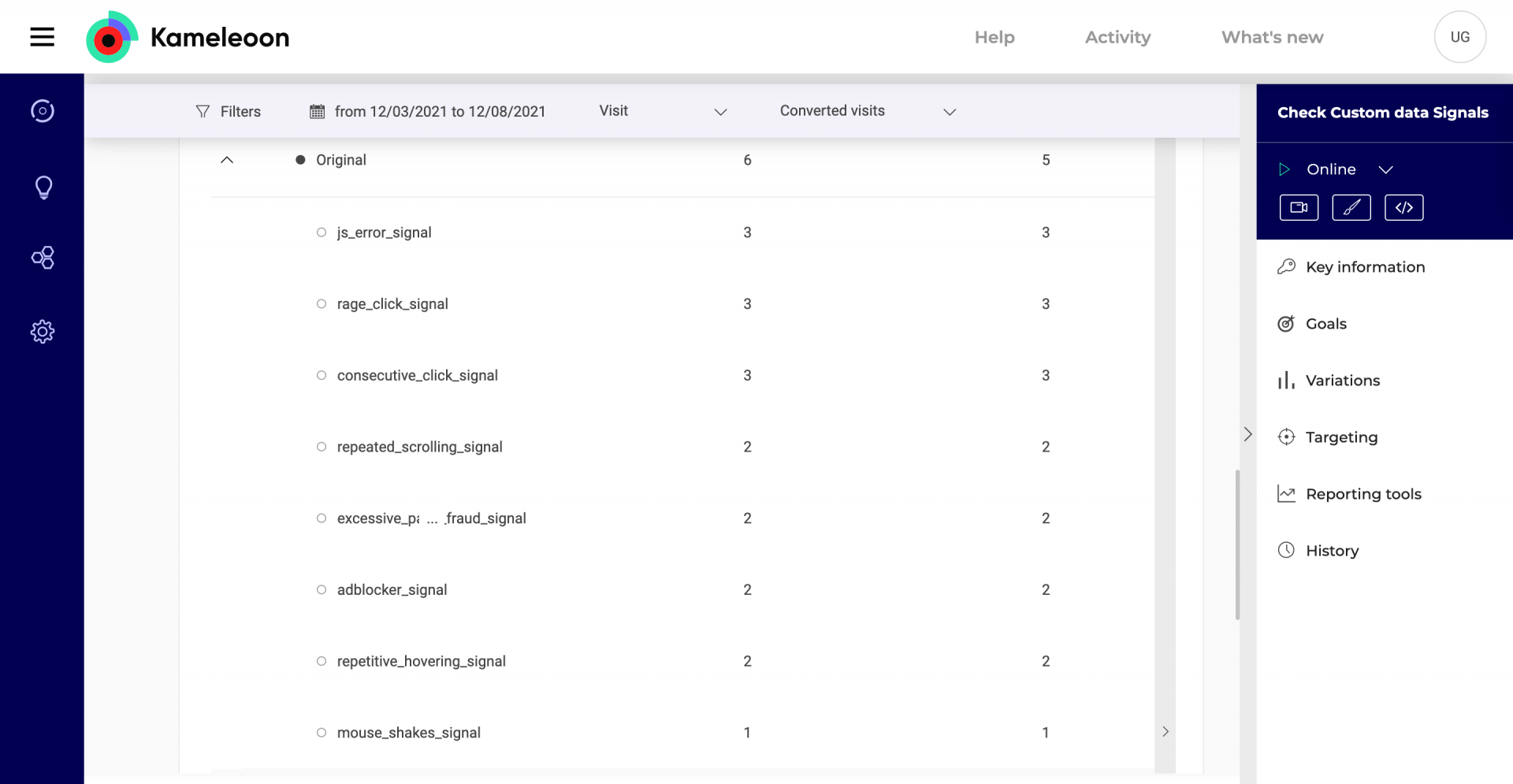1513x784 pixels.
Task: Click the UG user avatar
Action: [x=1459, y=37]
